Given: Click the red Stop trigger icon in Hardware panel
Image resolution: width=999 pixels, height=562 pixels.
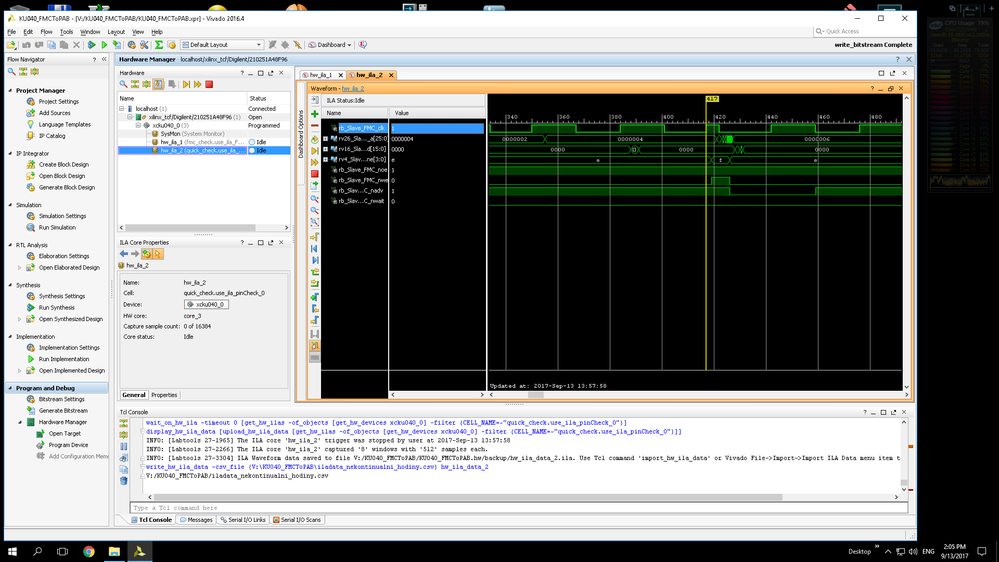Looking at the screenshot, I should [x=209, y=84].
